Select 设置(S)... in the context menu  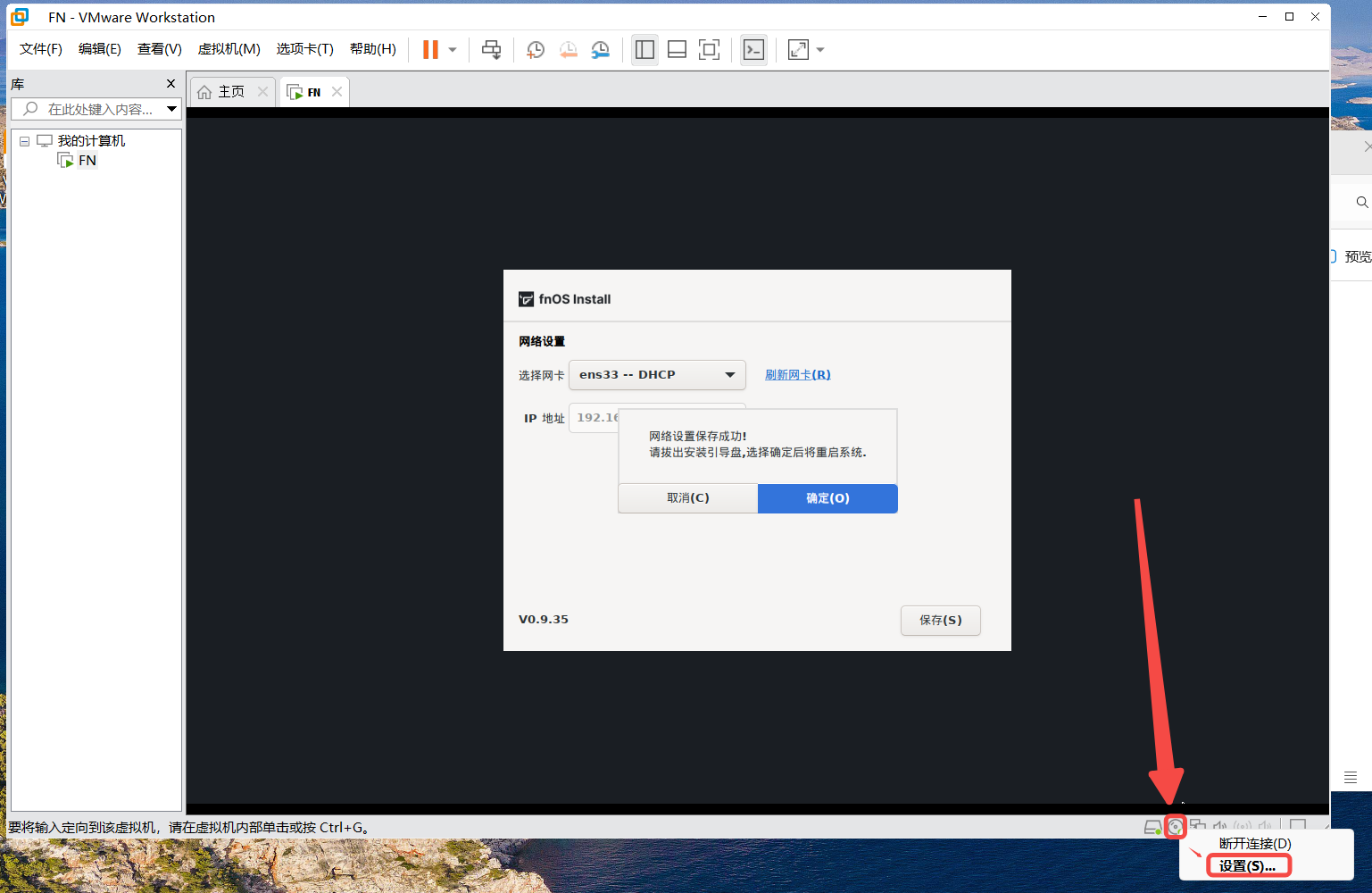coord(1247,866)
